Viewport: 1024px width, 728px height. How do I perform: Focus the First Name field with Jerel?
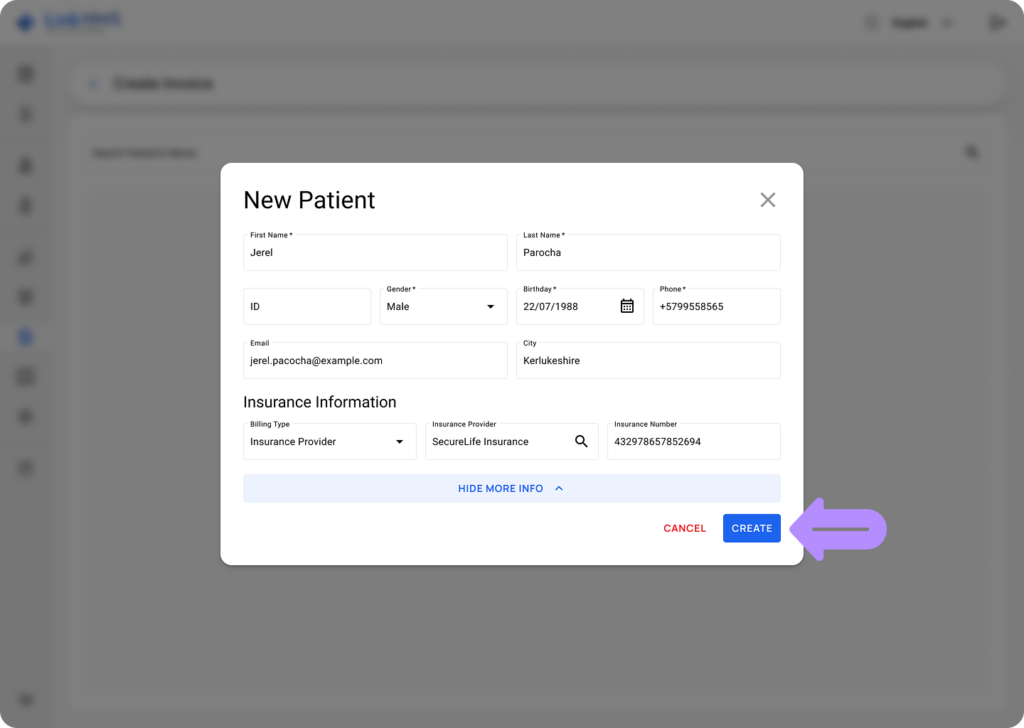pyautogui.click(x=376, y=253)
